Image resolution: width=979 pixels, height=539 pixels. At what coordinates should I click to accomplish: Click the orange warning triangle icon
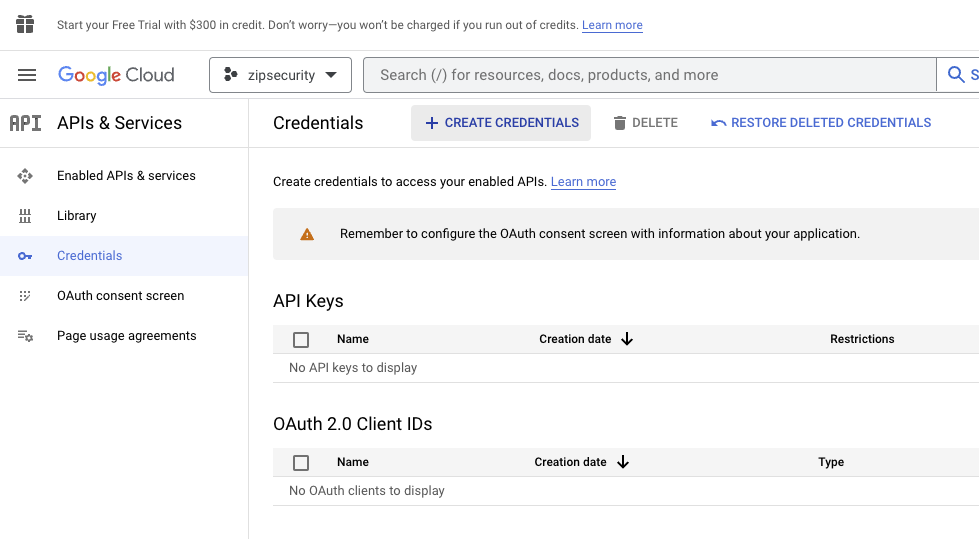[x=307, y=234]
